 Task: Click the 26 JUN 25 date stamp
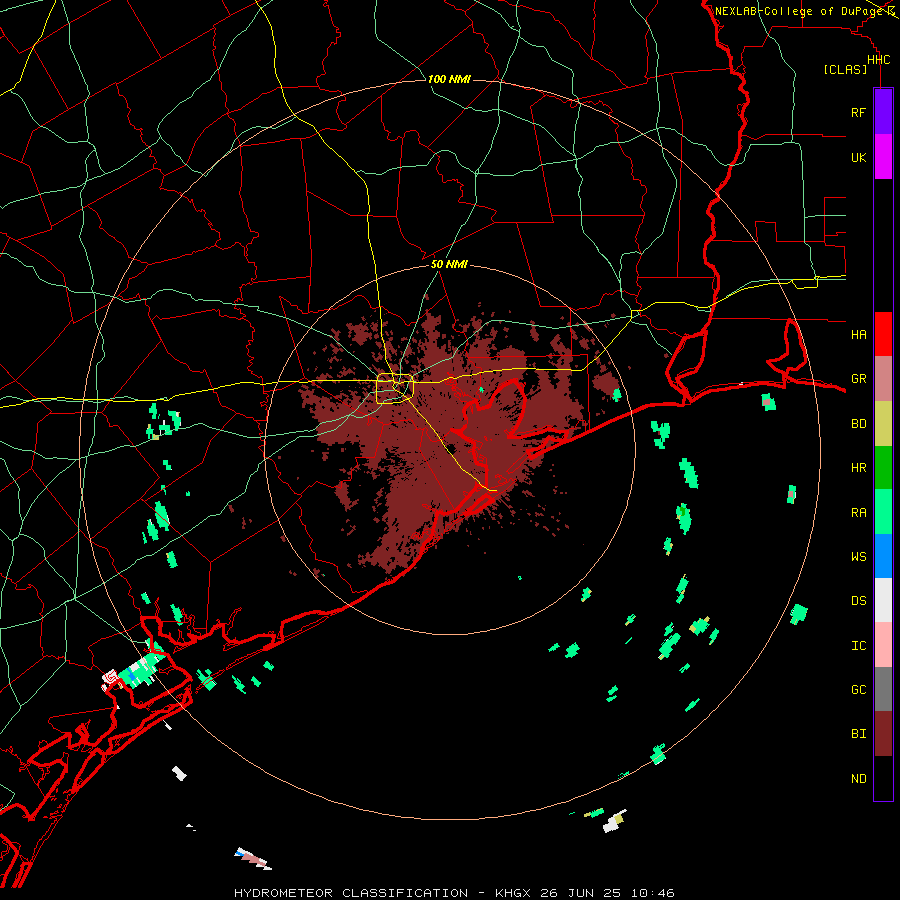(582, 893)
